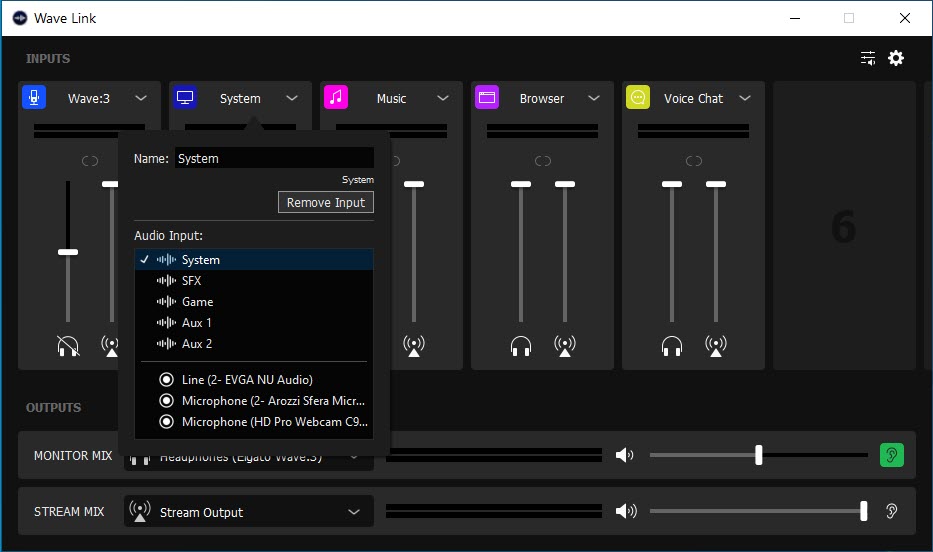This screenshot has width=933, height=552.
Task: Click the blue Wave:3 microphone channel icon
Action: click(x=34, y=97)
